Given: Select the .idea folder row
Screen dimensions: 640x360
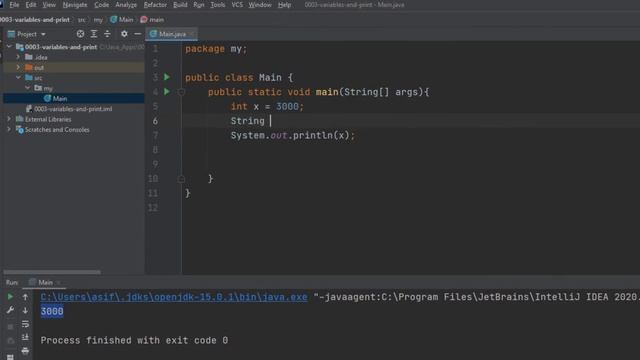Looking at the screenshot, I should (73, 57).
